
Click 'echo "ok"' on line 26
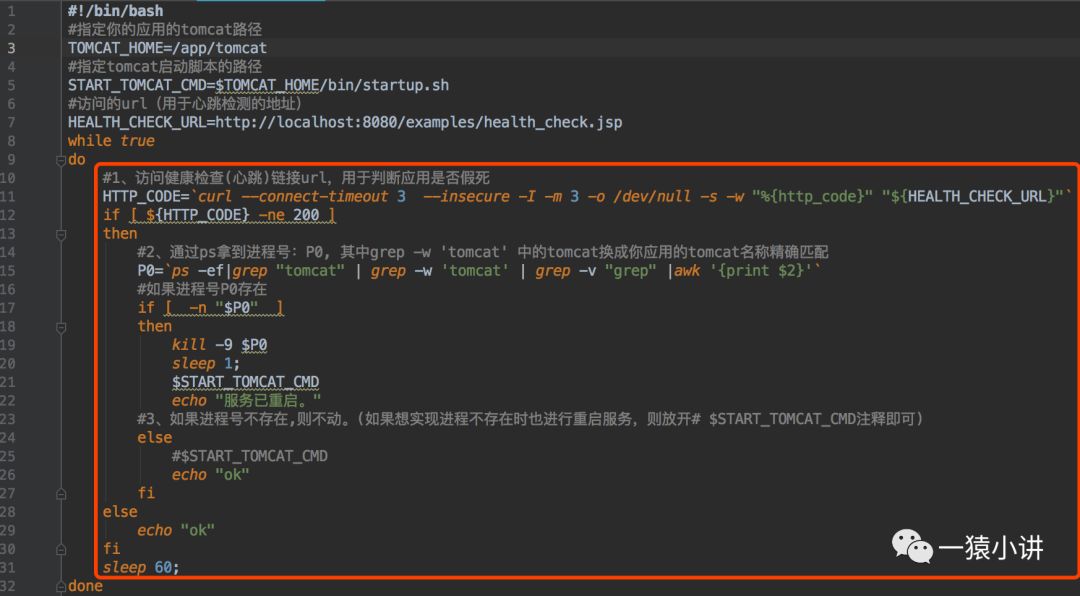coord(211,476)
